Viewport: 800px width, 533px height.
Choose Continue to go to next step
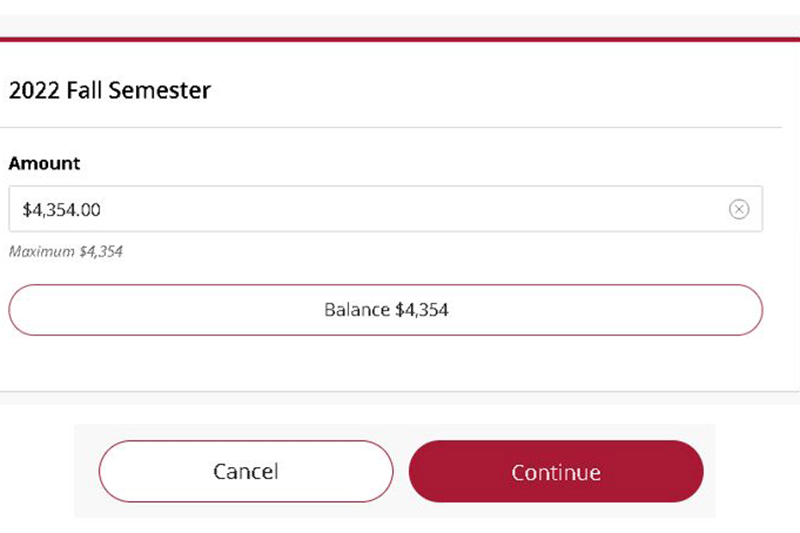tap(556, 471)
